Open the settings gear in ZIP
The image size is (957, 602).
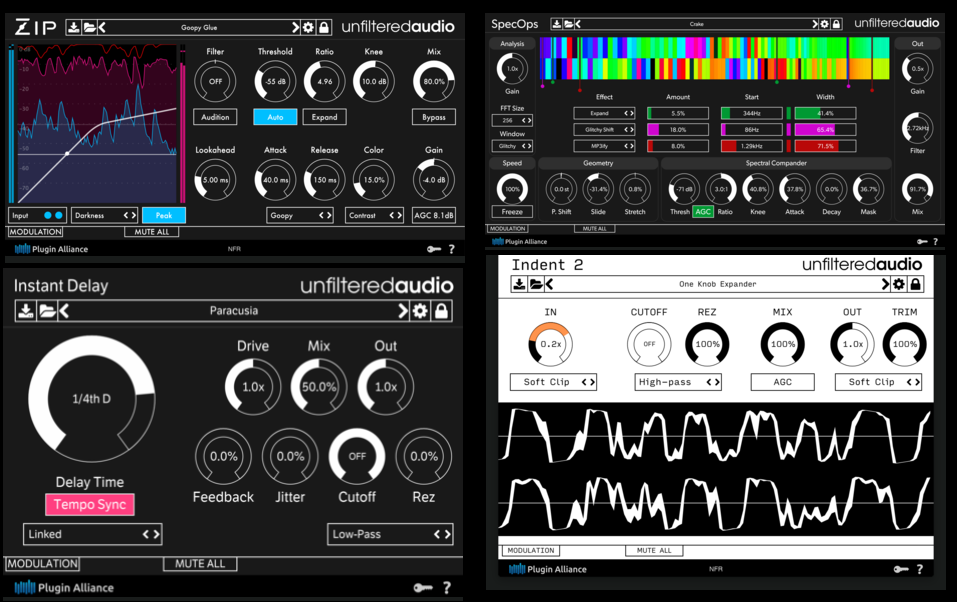tap(308, 27)
